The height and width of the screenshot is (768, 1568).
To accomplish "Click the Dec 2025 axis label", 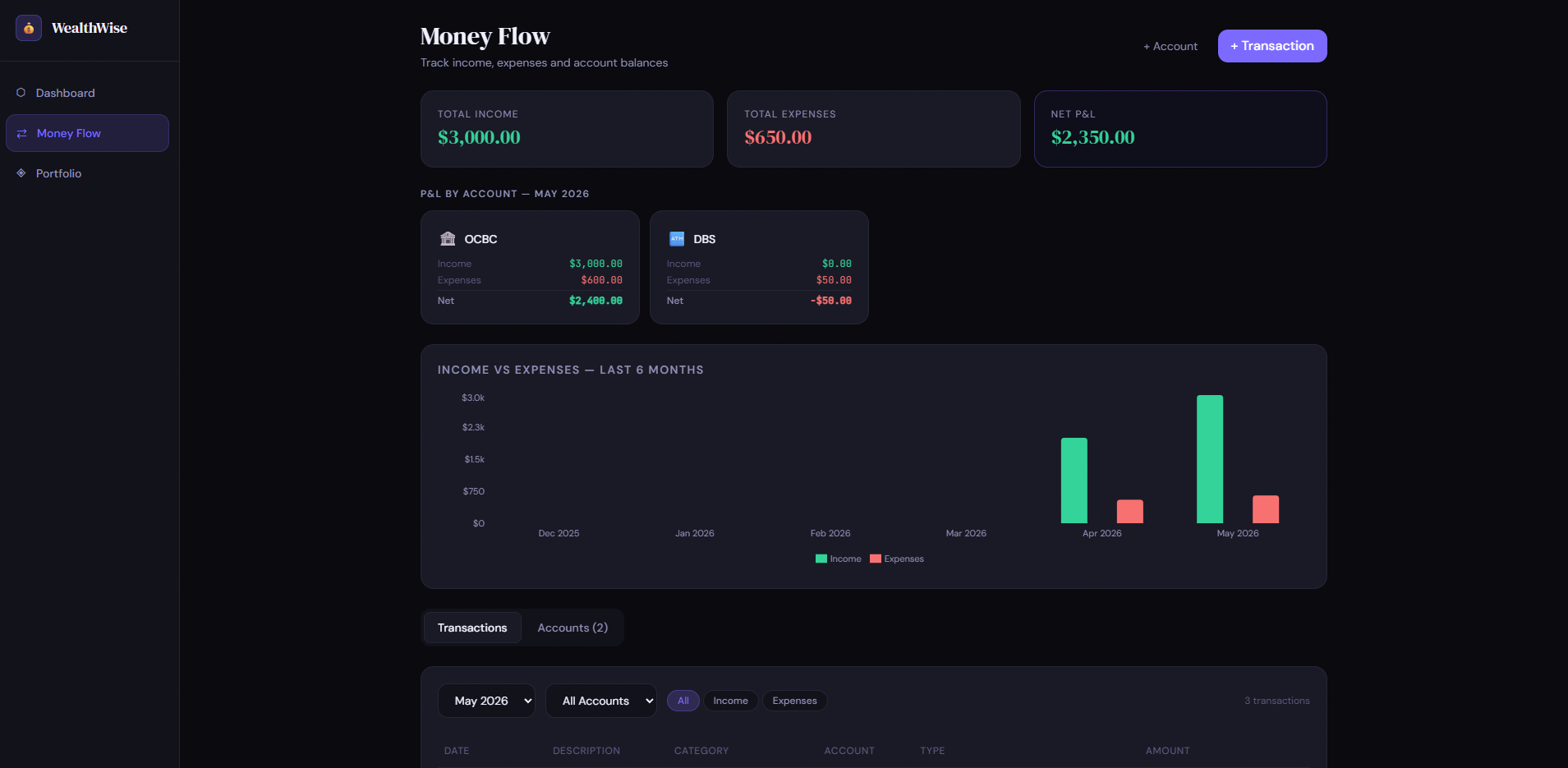I will coord(559,533).
